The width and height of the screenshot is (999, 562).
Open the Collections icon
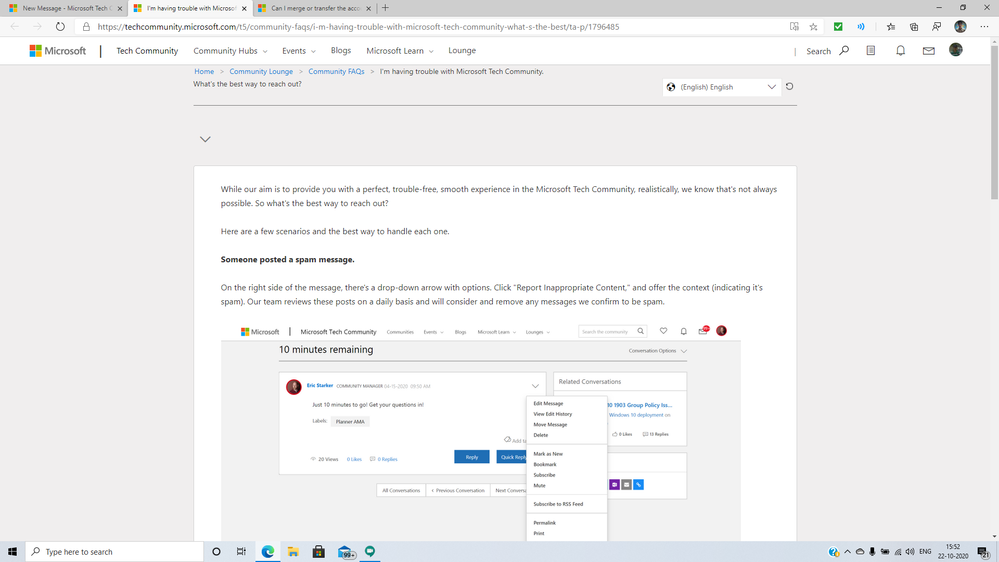click(914, 27)
